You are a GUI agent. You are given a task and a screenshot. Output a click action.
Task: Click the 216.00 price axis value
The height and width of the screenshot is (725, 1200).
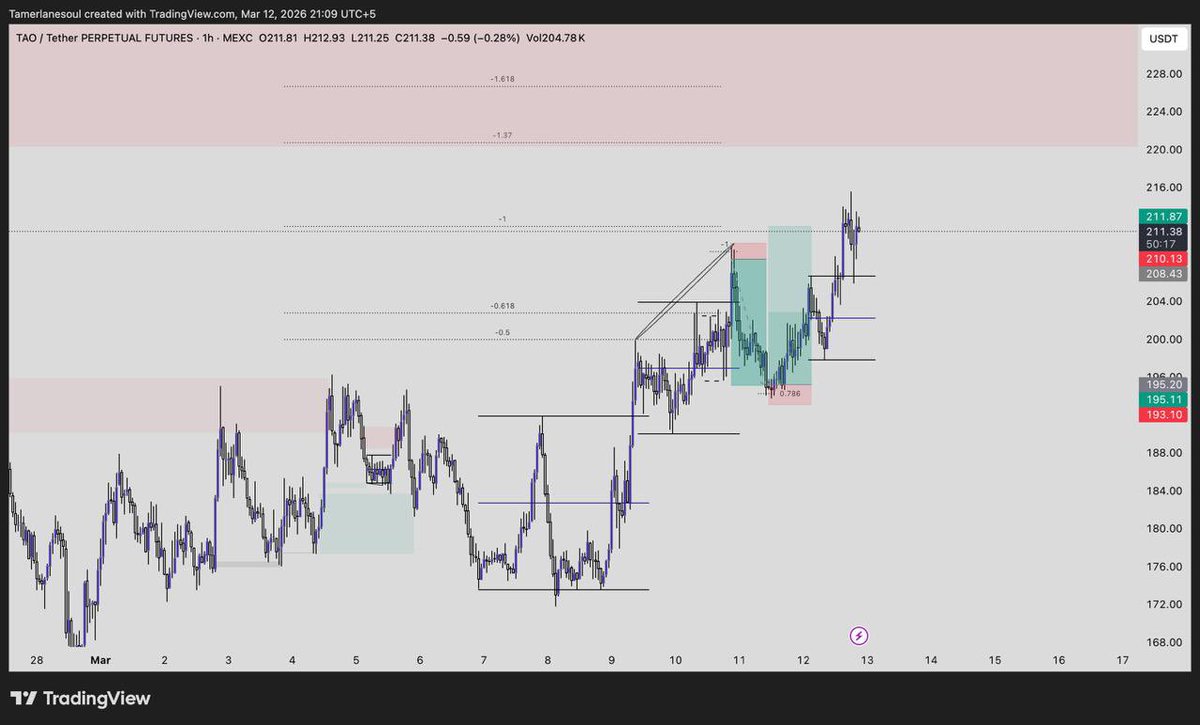[1165, 188]
